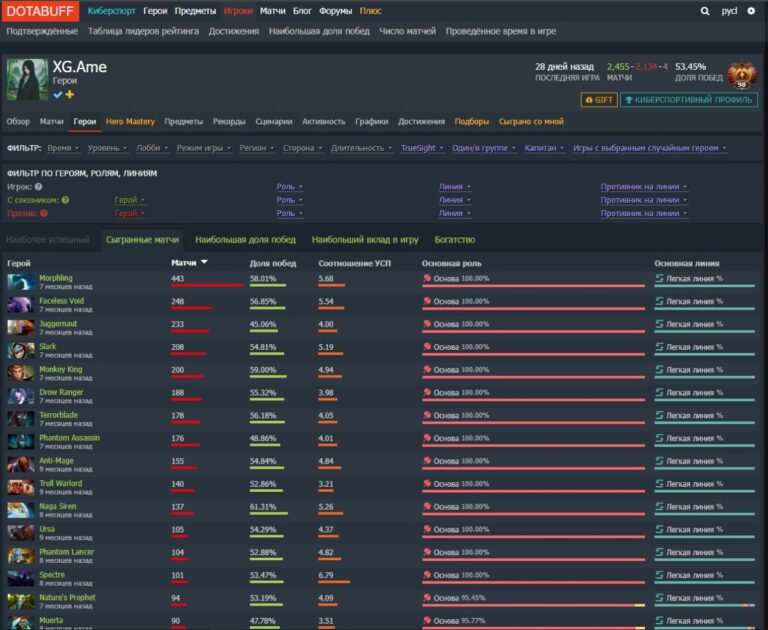
Task: Click the Spectre hero portrait
Action: pos(21,578)
